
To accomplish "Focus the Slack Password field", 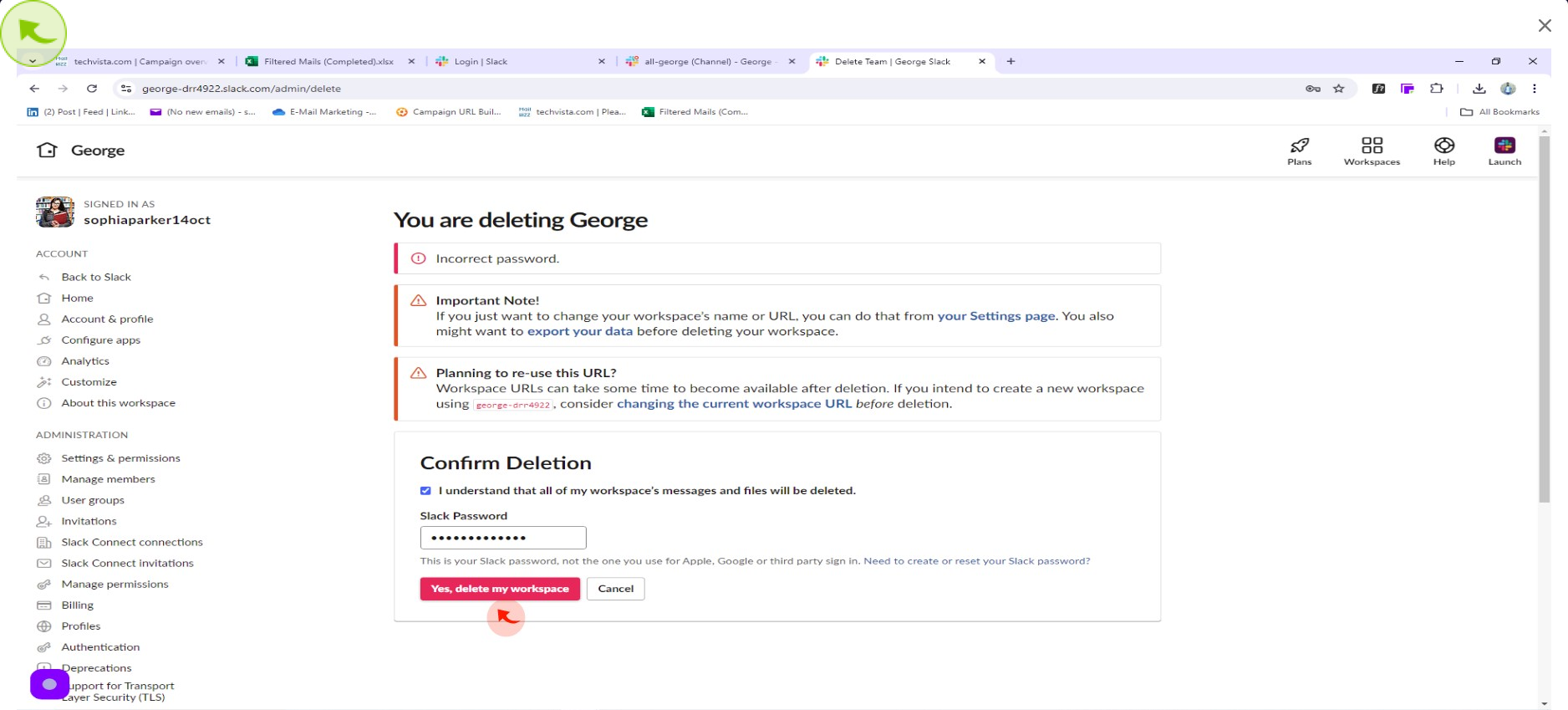I will [x=503, y=538].
